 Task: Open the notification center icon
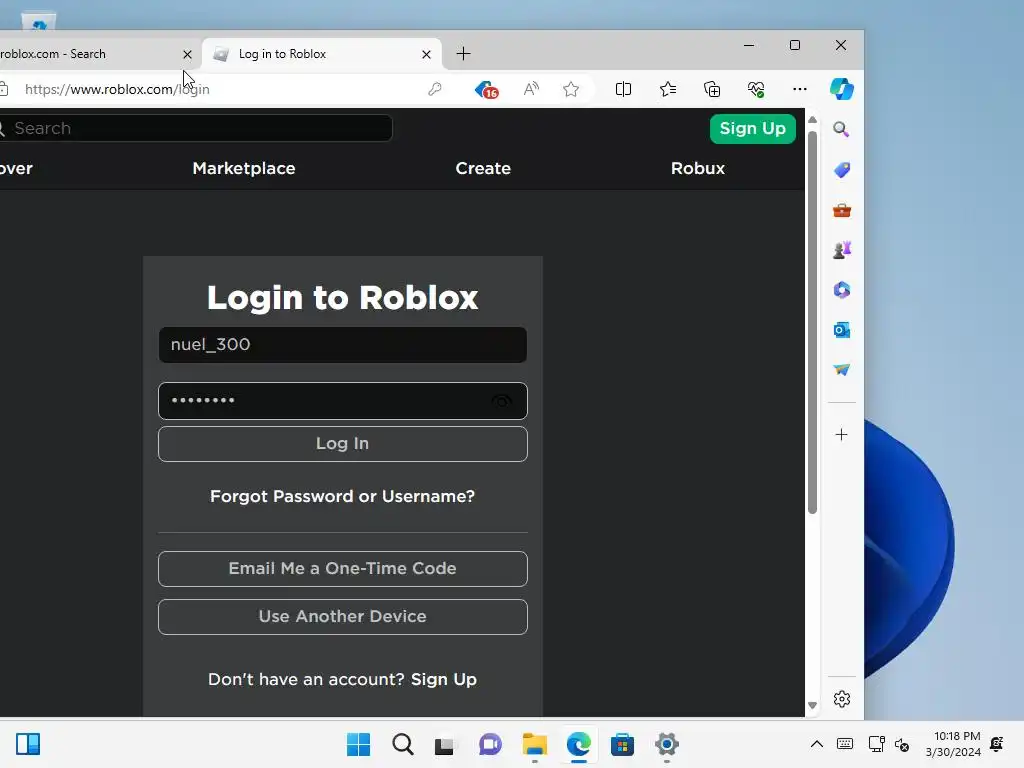click(997, 744)
